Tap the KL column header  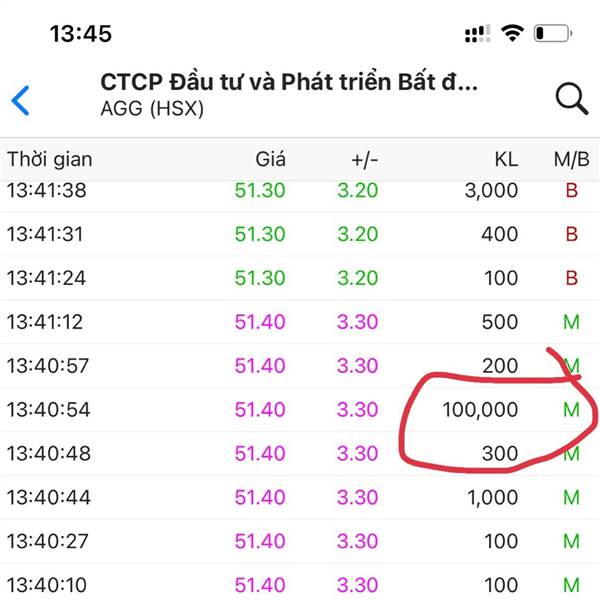pyautogui.click(x=506, y=159)
